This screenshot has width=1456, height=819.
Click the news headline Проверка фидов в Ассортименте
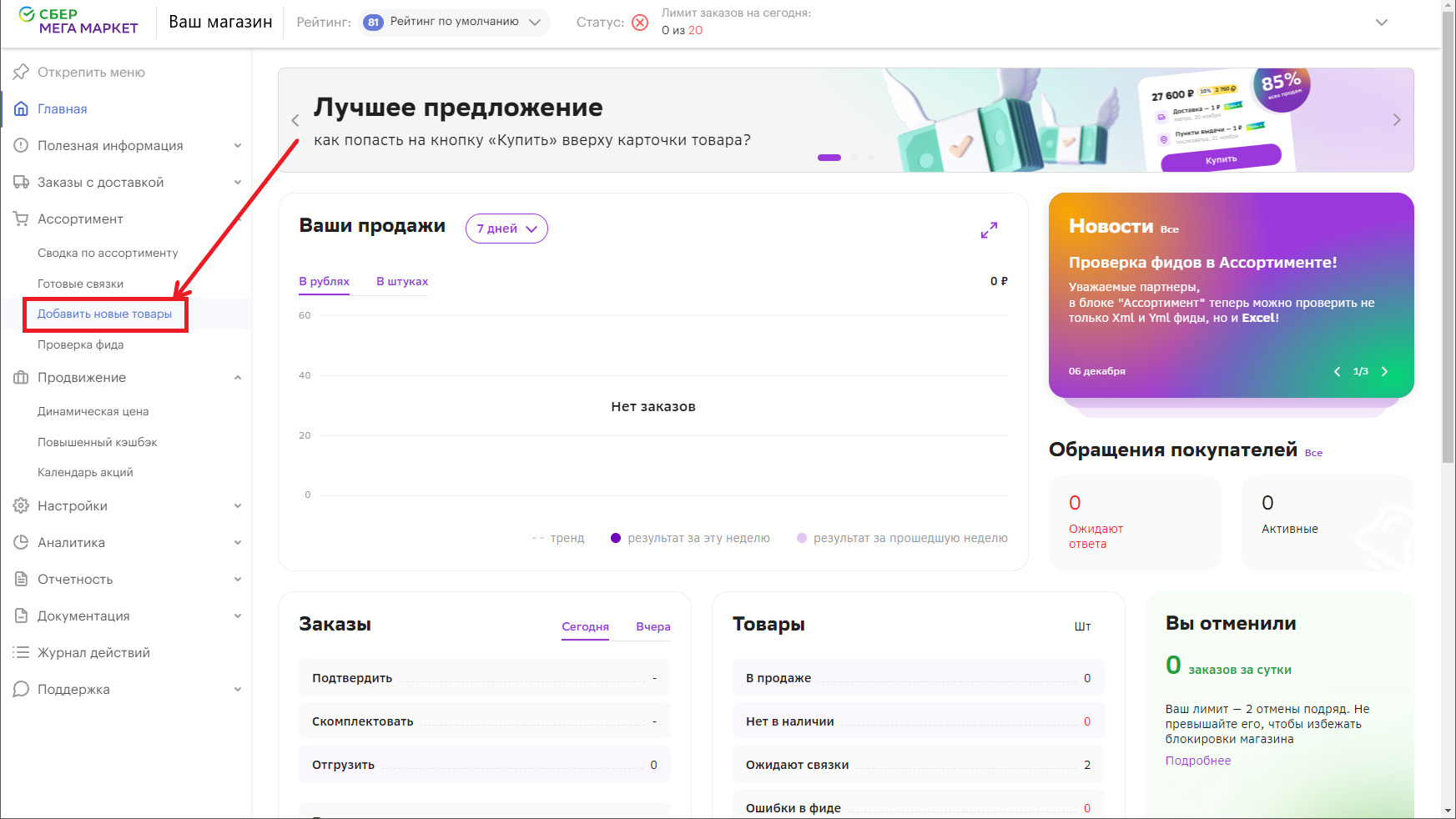pyautogui.click(x=1202, y=262)
